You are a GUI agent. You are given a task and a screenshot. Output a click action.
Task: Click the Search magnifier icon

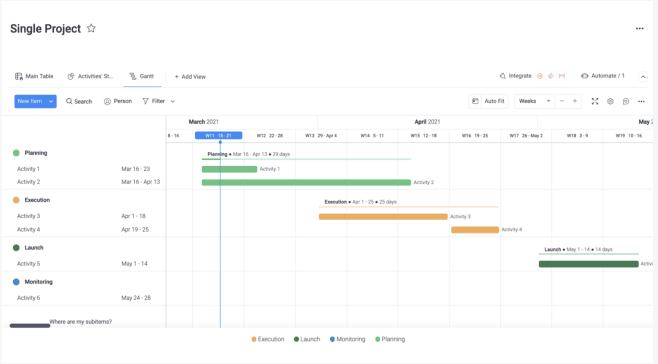coord(69,101)
